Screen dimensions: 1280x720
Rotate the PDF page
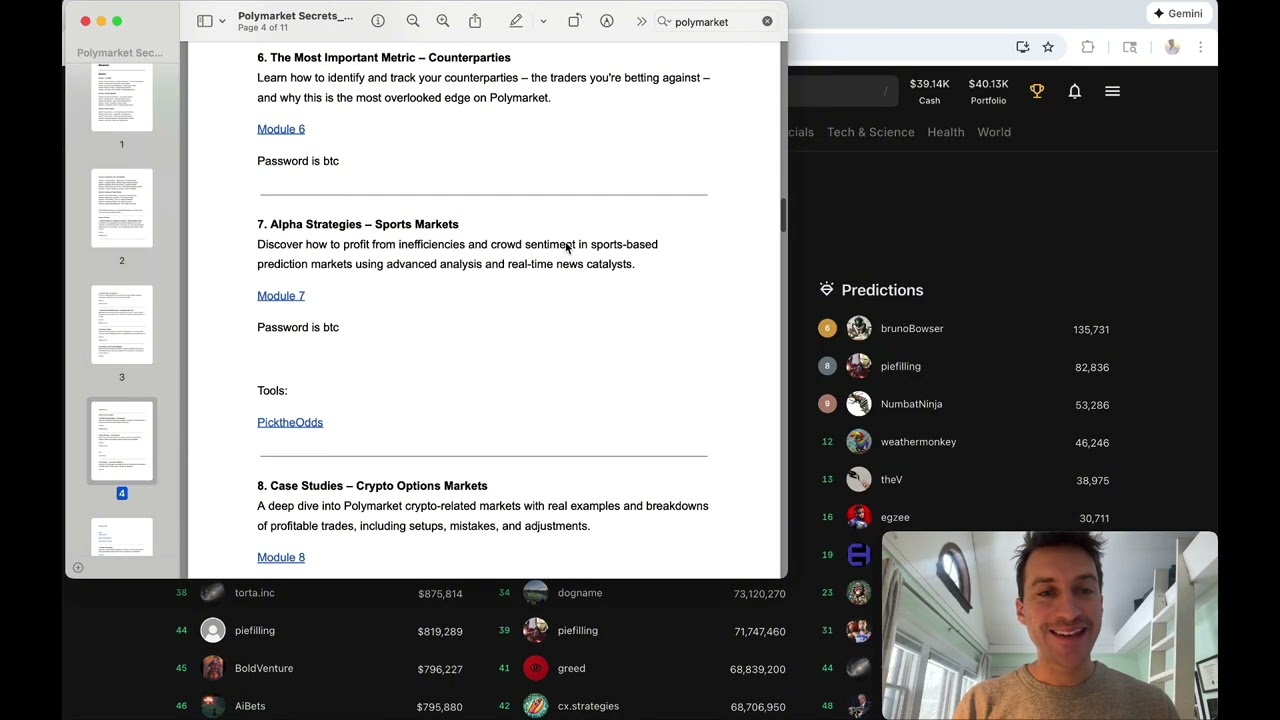pos(575,21)
